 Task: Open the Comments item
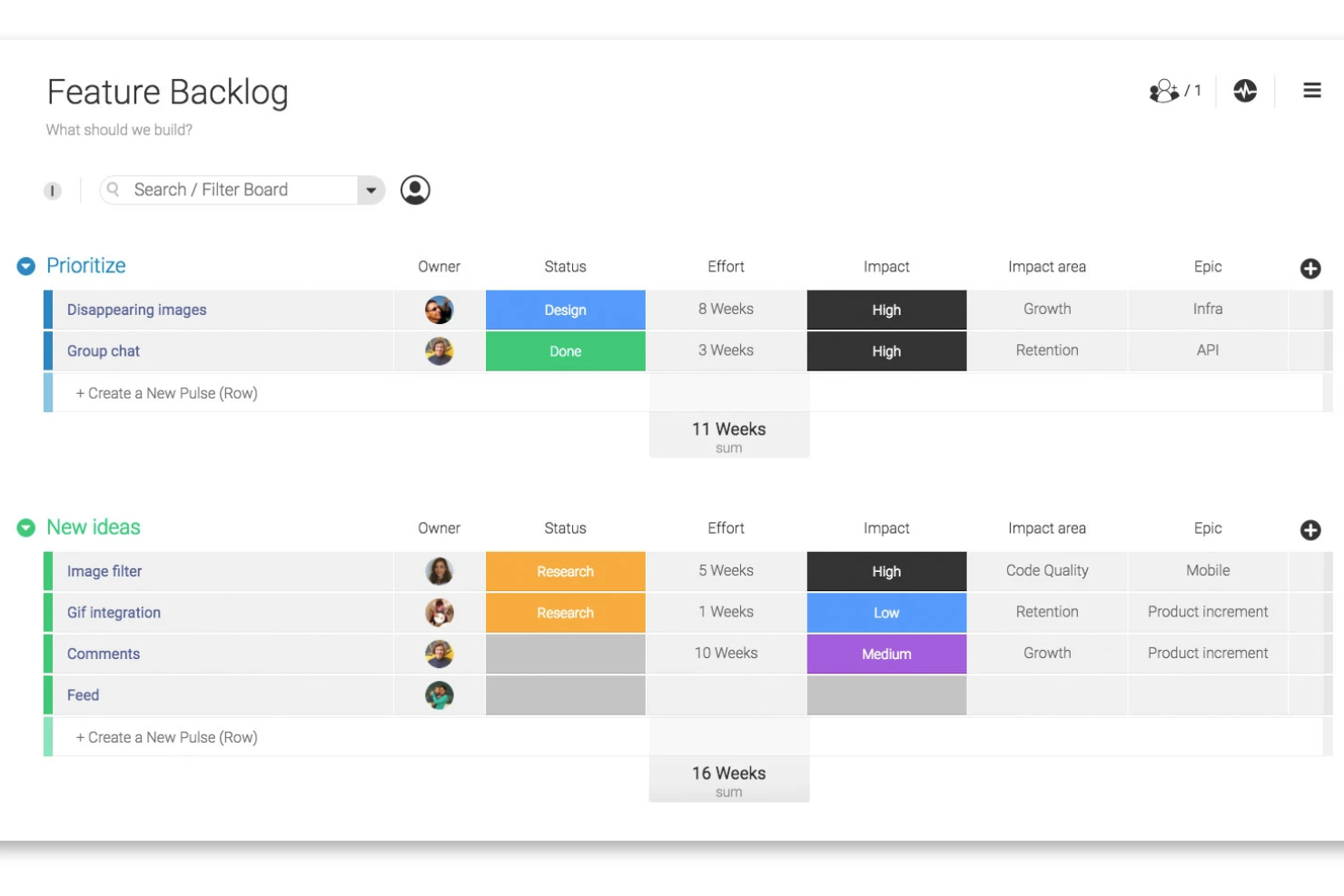tap(104, 654)
